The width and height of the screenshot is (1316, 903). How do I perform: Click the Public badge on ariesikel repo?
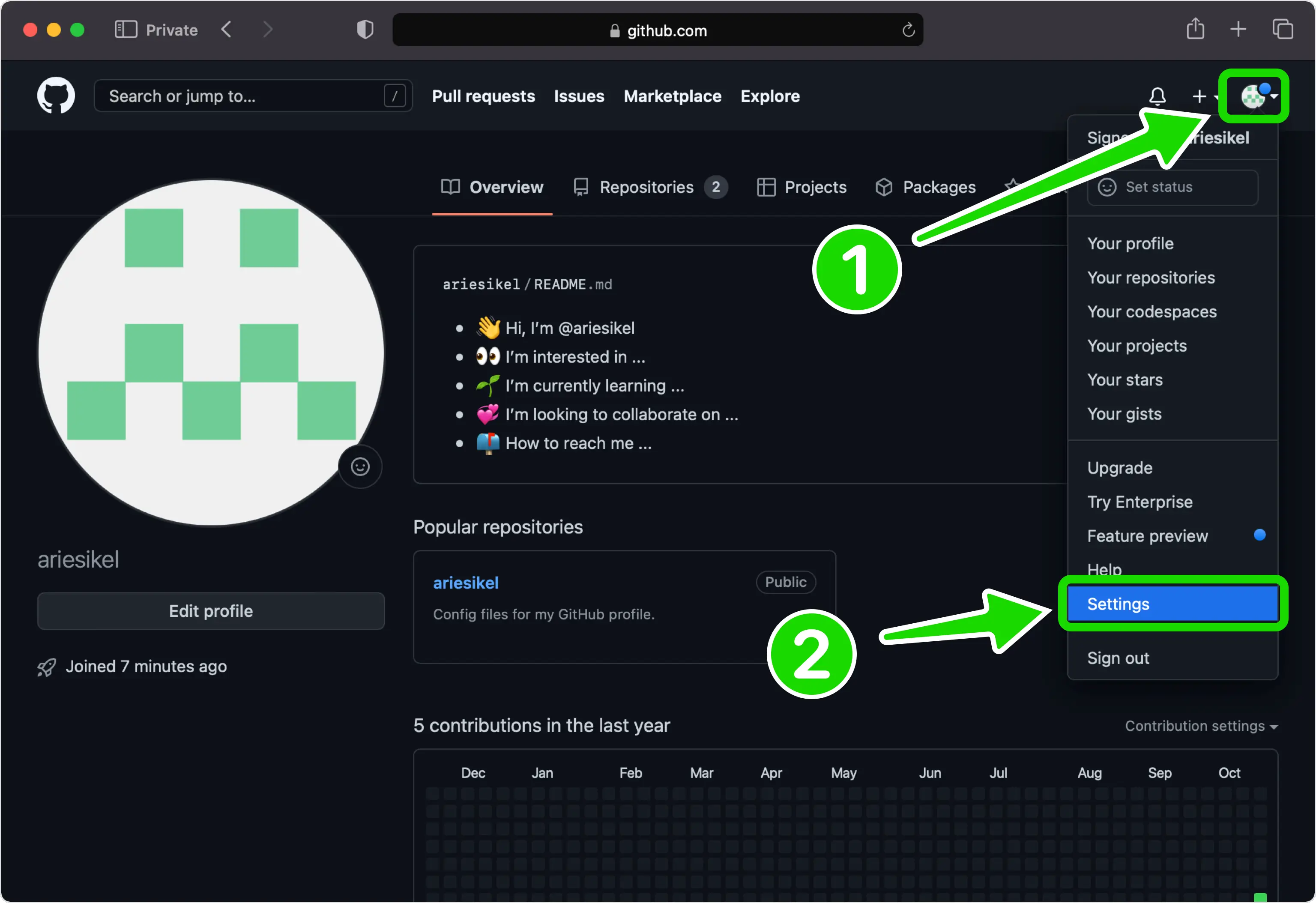point(785,582)
